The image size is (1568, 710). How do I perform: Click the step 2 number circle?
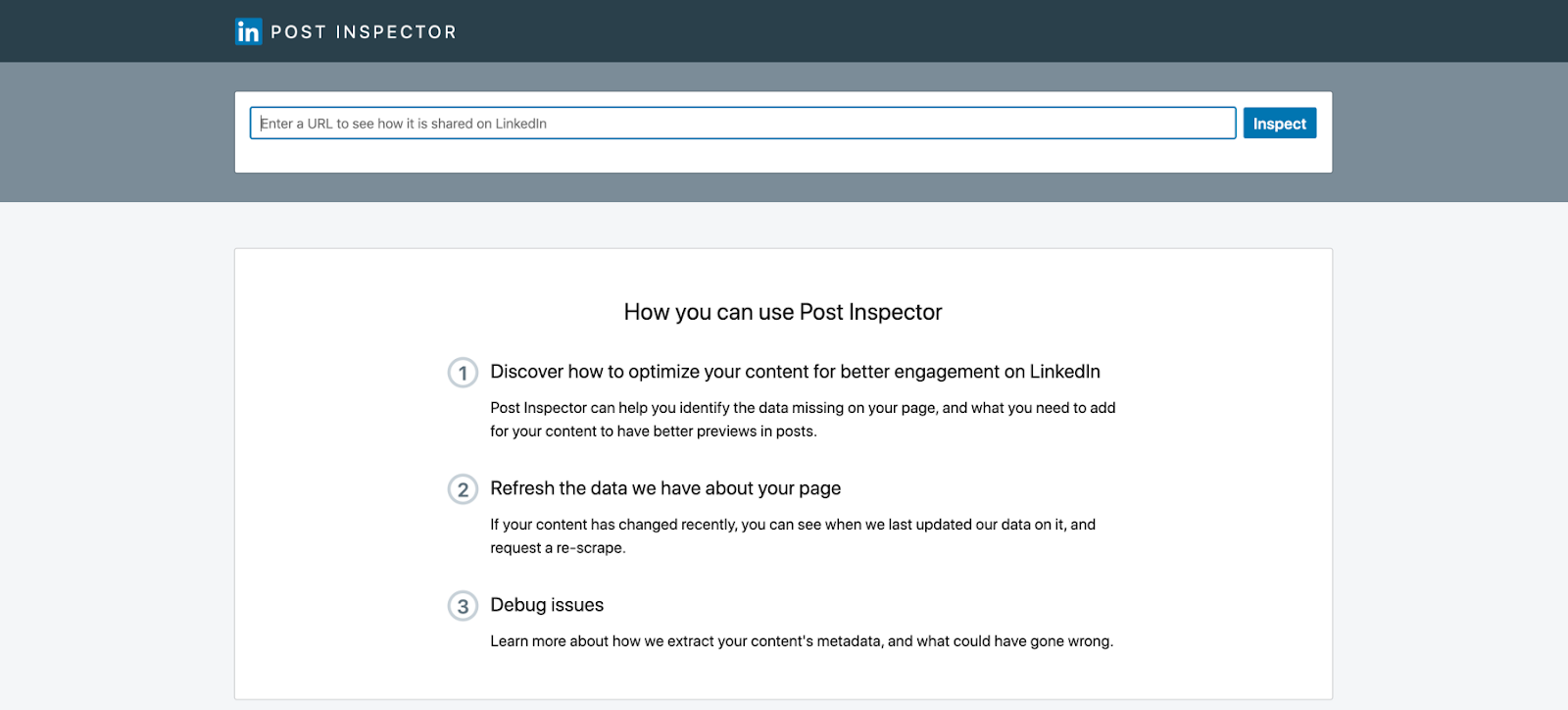click(x=463, y=489)
